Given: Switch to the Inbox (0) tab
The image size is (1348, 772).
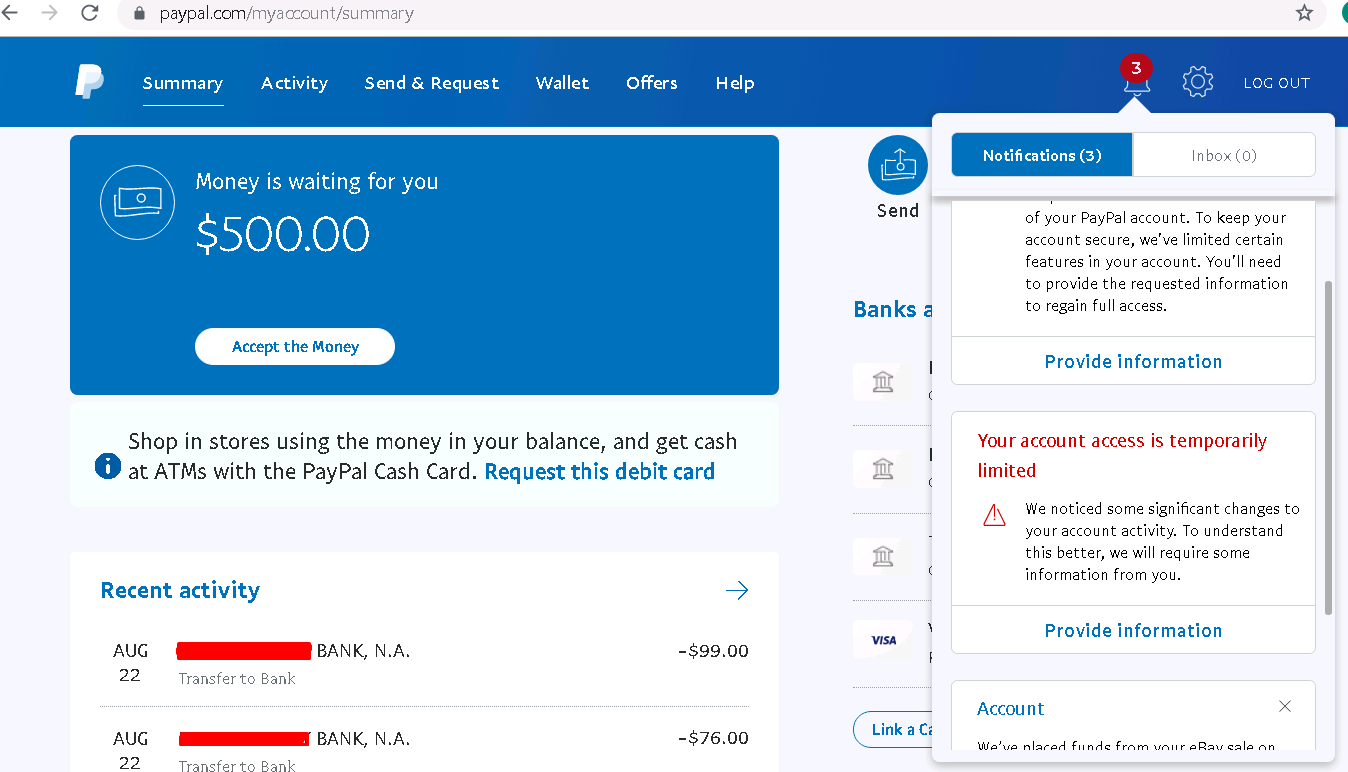Looking at the screenshot, I should [x=1224, y=155].
